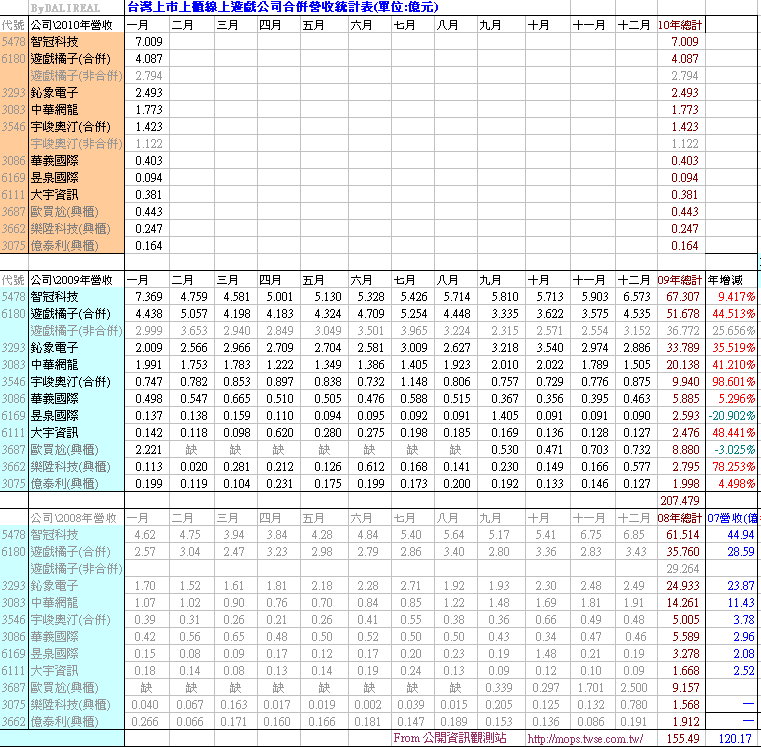Viewport: 761px width, 747px height.
Task: Click the 09年總計 column header
Action: (680, 280)
